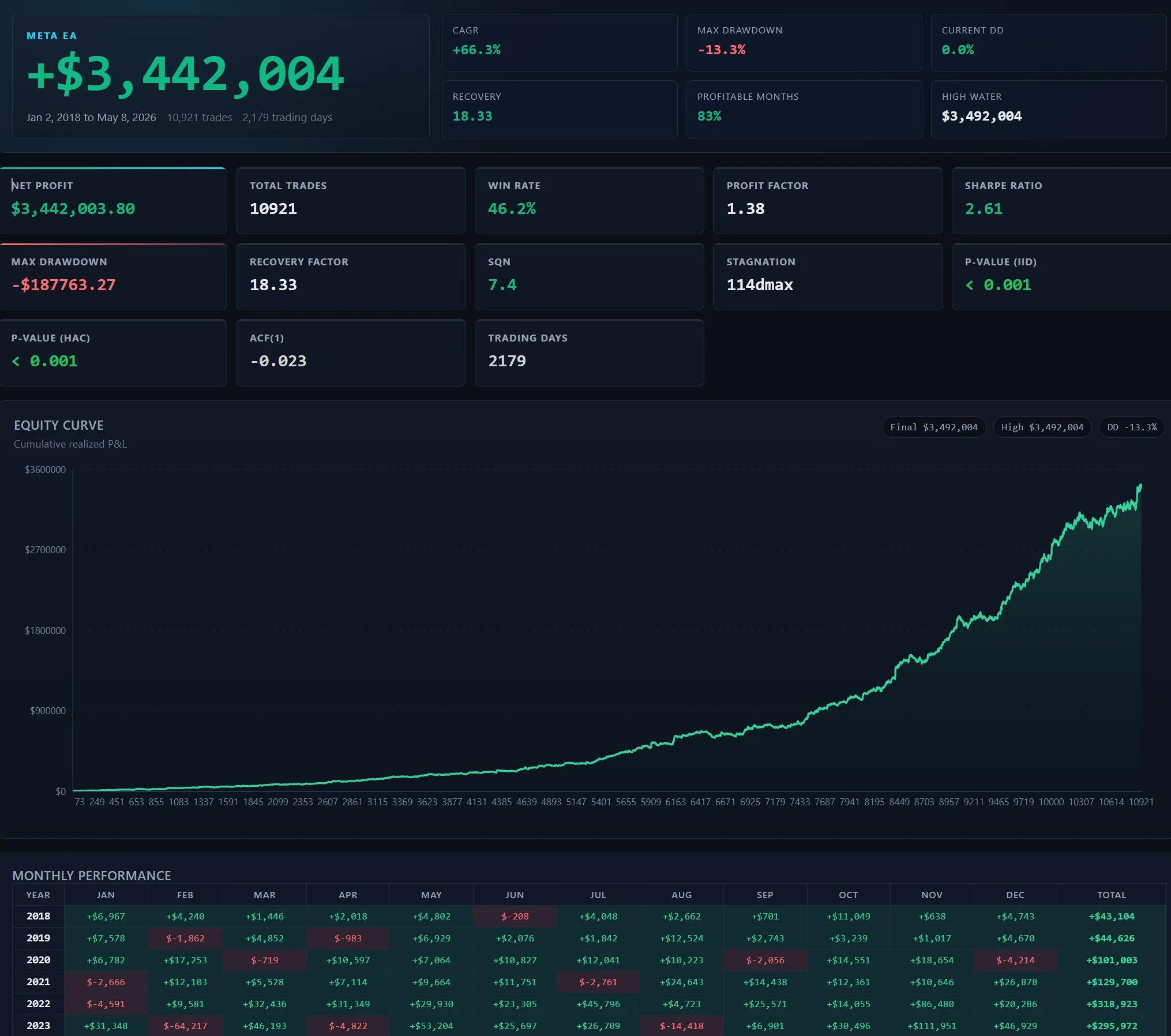This screenshot has height=1036, width=1171.
Task: Click the +$86,480 cell for November 2022
Action: tap(932, 1004)
